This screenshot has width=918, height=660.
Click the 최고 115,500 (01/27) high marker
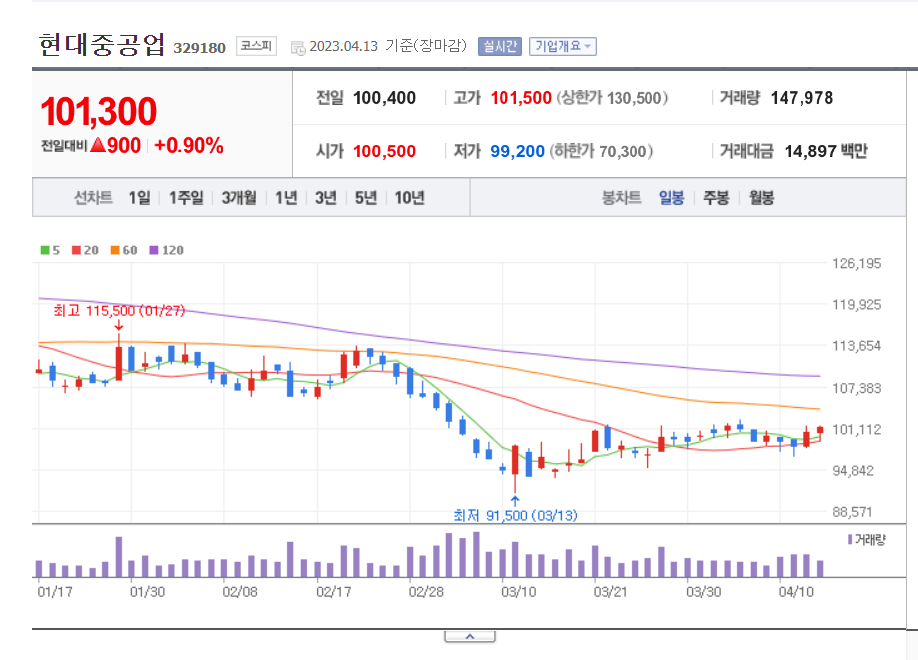119,310
